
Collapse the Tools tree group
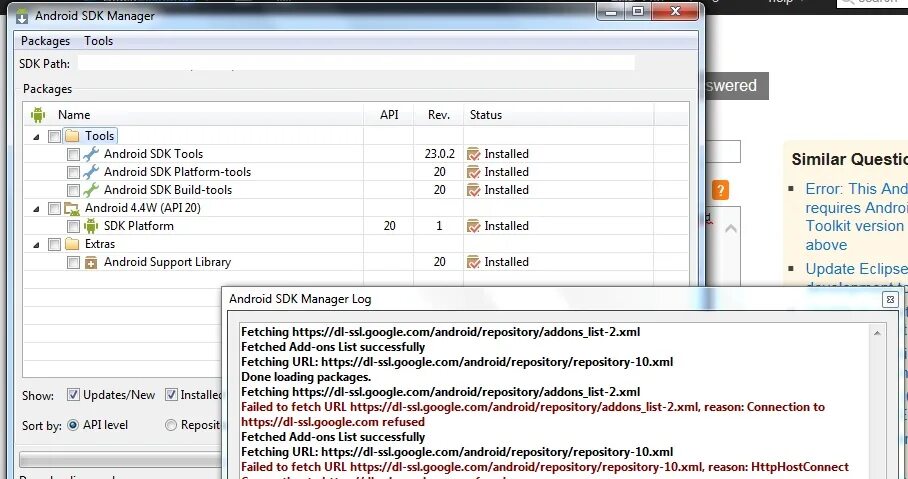tap(36, 137)
